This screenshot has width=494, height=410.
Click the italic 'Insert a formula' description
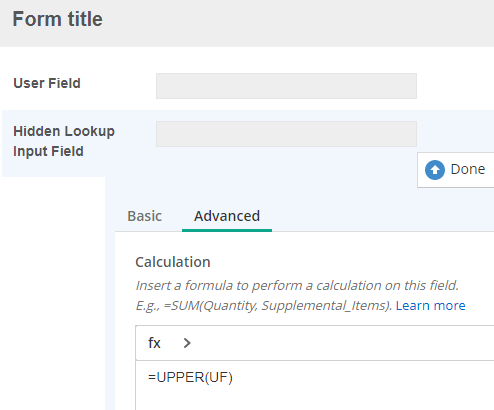tap(297, 285)
